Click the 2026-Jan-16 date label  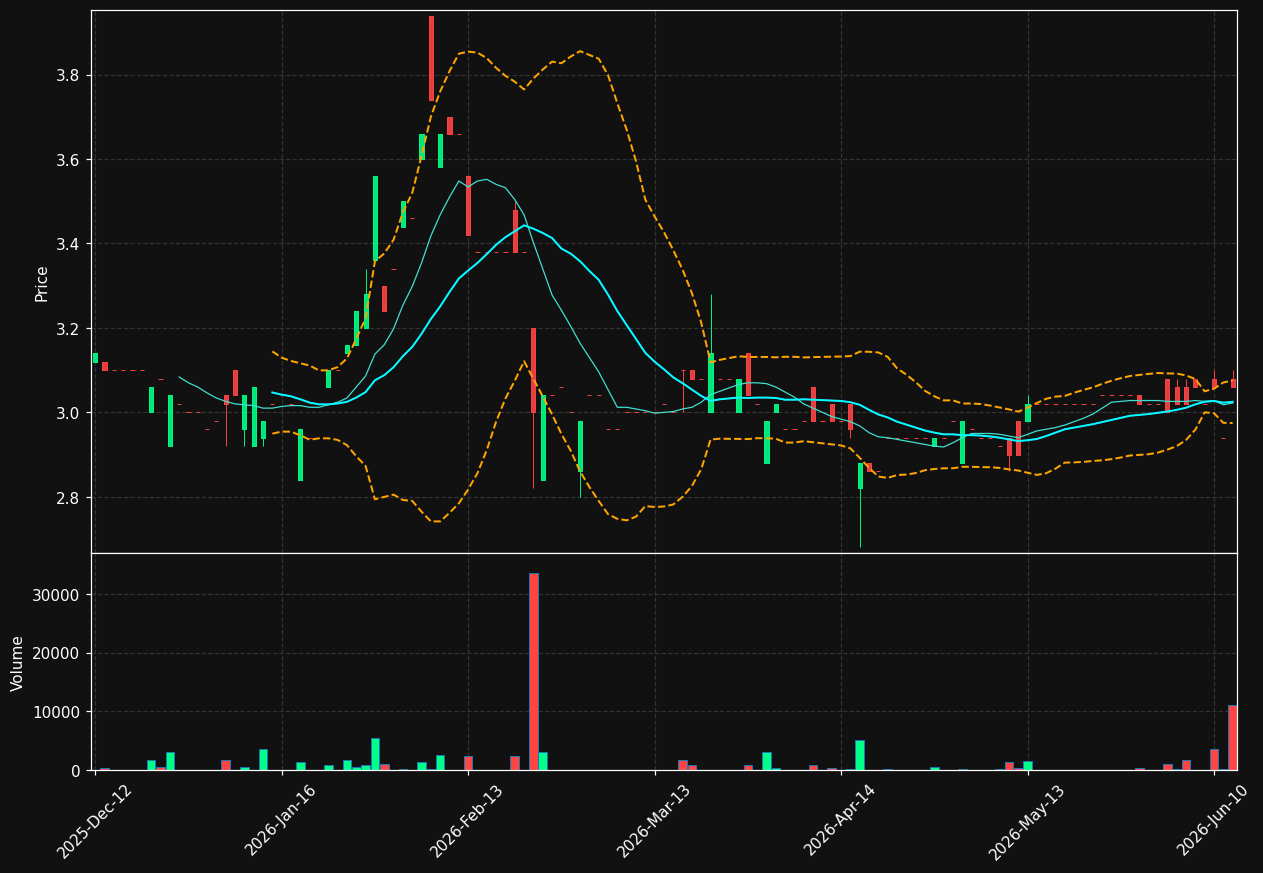tap(281, 821)
